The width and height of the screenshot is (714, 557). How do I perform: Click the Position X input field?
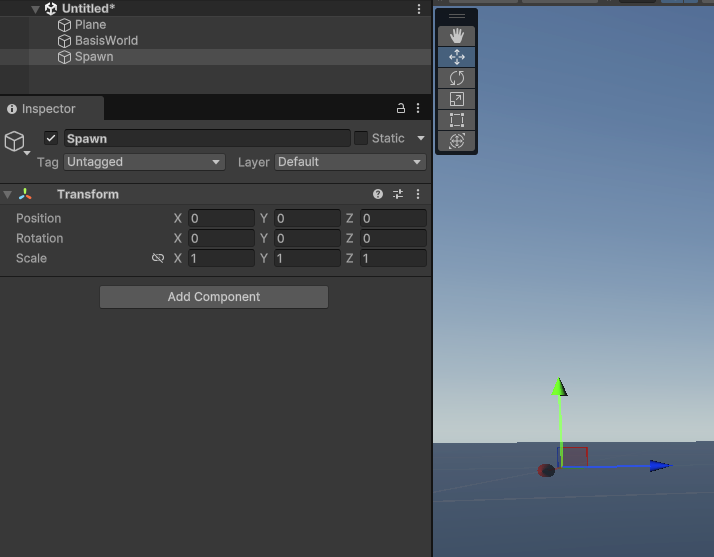(220, 218)
